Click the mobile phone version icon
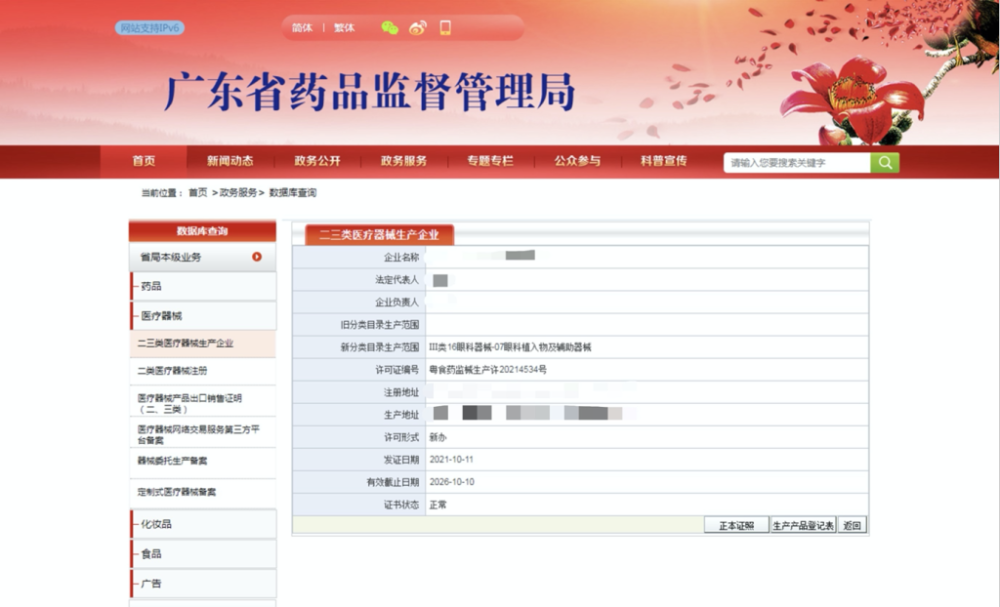Viewport: 1000px width, 607px height. tap(445, 28)
